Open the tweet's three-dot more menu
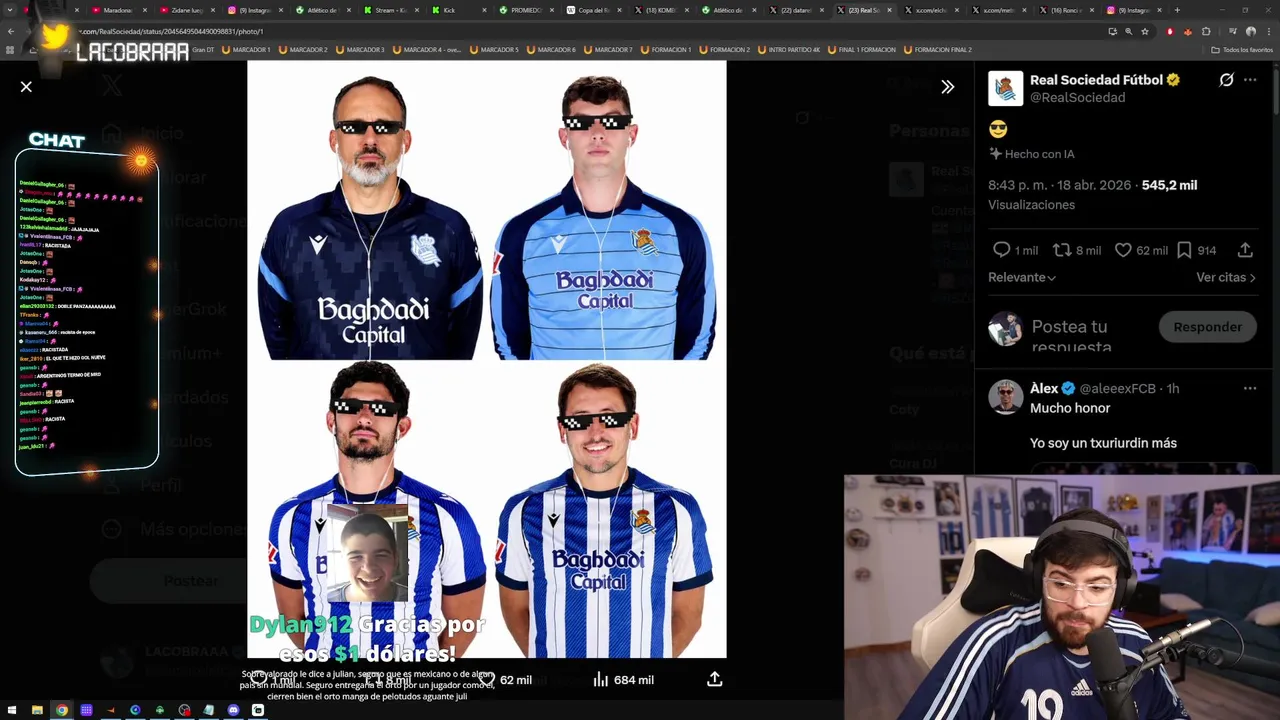The height and width of the screenshot is (720, 1280). (x=1250, y=80)
